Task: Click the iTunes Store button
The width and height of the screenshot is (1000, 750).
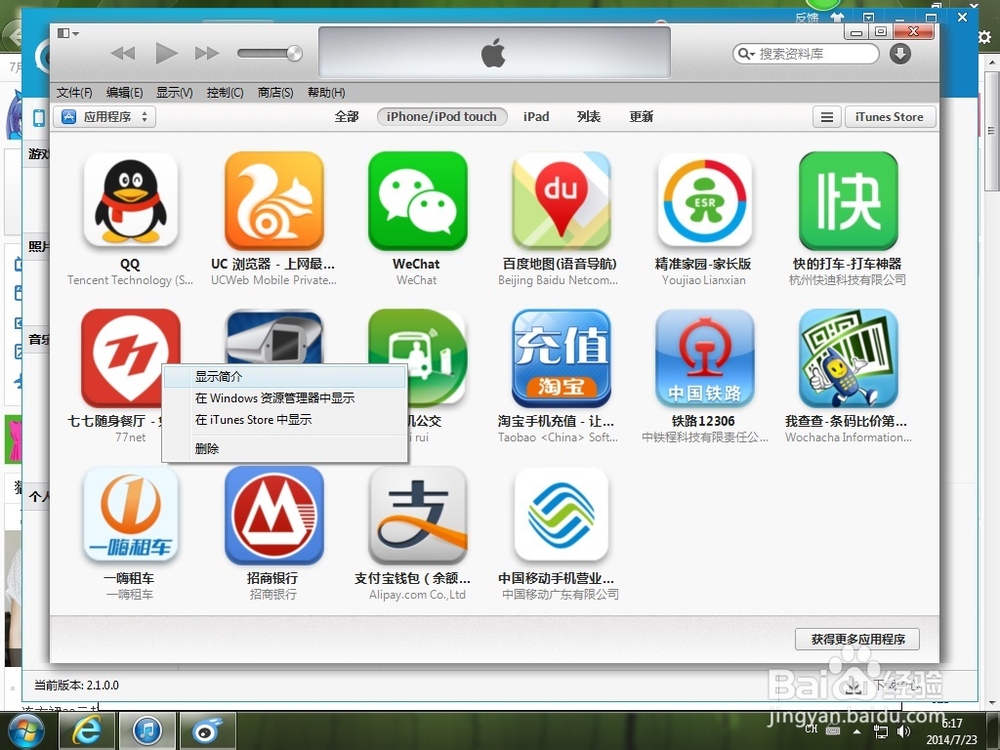Action: coord(890,116)
